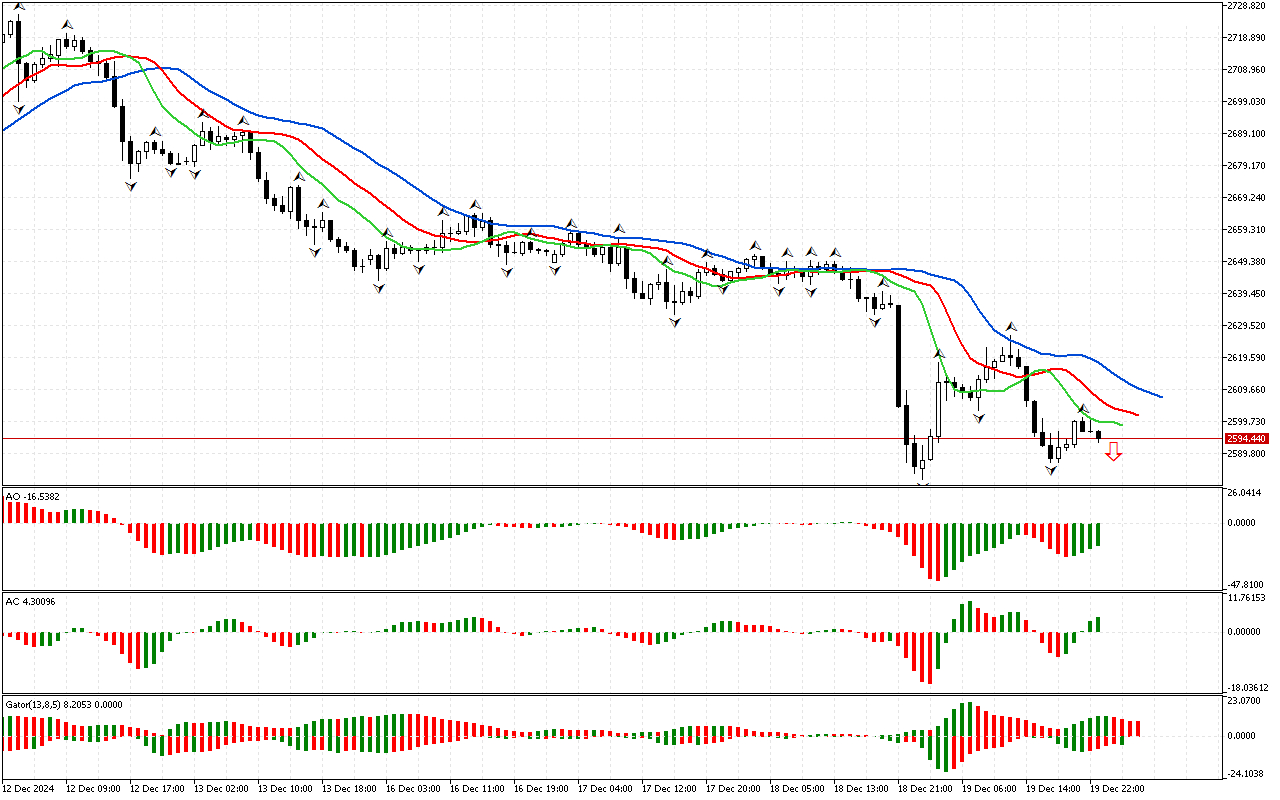This screenshot has width=1280, height=800.
Task: Click the 2639.450 price axis label
Action: pyautogui.click(x=1248, y=294)
